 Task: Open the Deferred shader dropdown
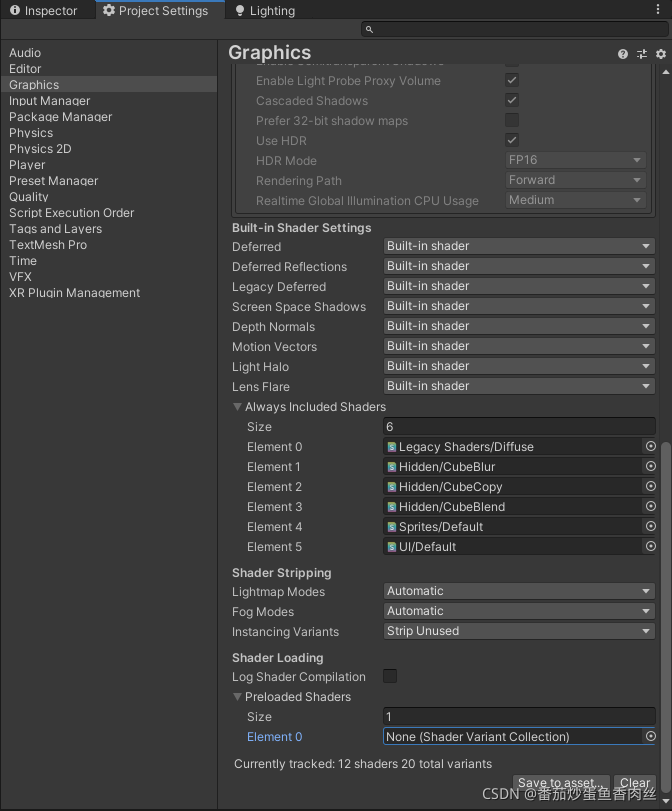click(x=519, y=246)
